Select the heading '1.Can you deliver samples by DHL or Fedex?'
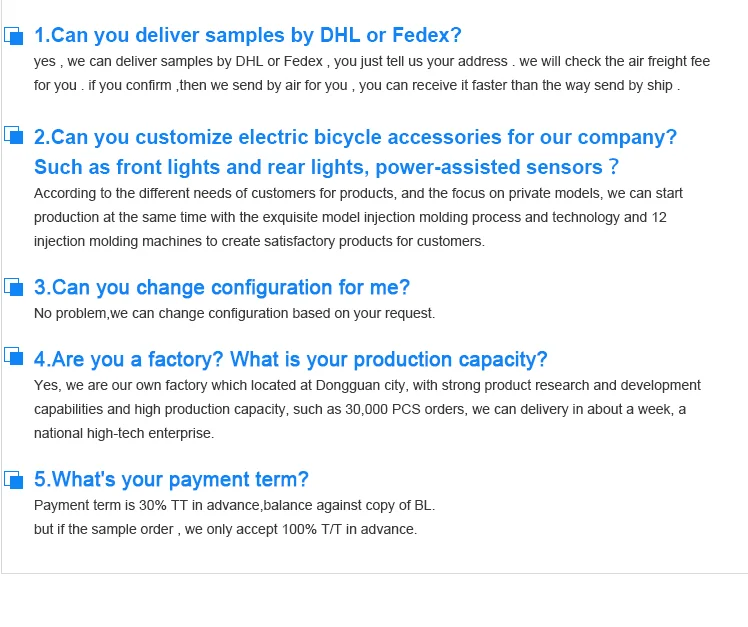 coord(248,36)
